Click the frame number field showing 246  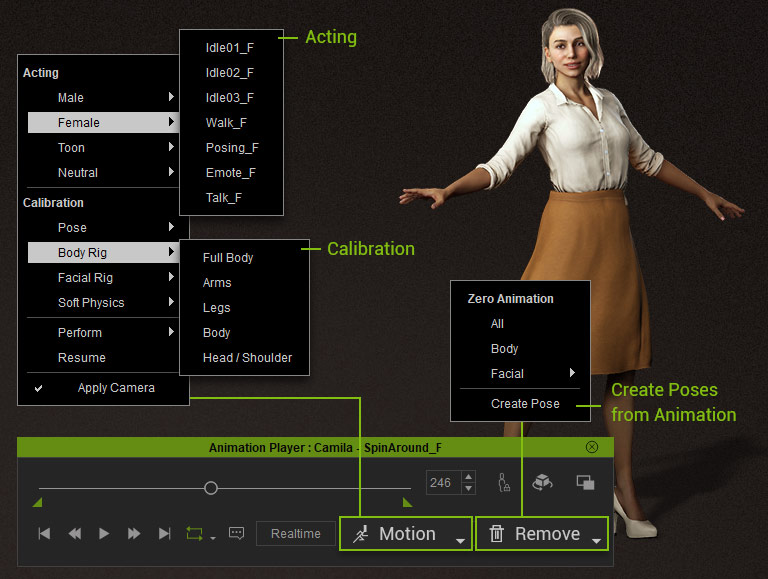coord(441,483)
